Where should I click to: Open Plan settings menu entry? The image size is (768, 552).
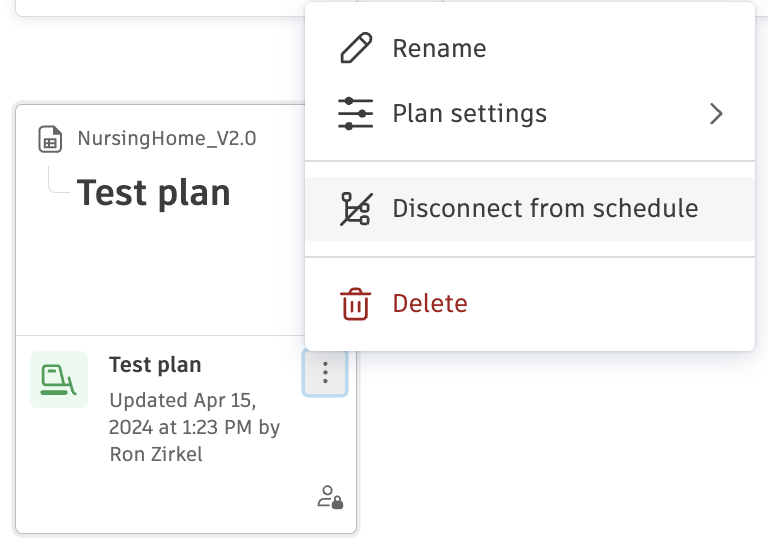click(470, 113)
